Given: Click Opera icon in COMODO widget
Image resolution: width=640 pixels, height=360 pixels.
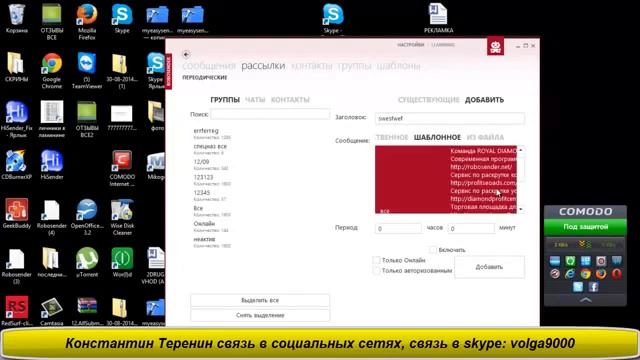Looking at the screenshot, I should tap(616, 274).
